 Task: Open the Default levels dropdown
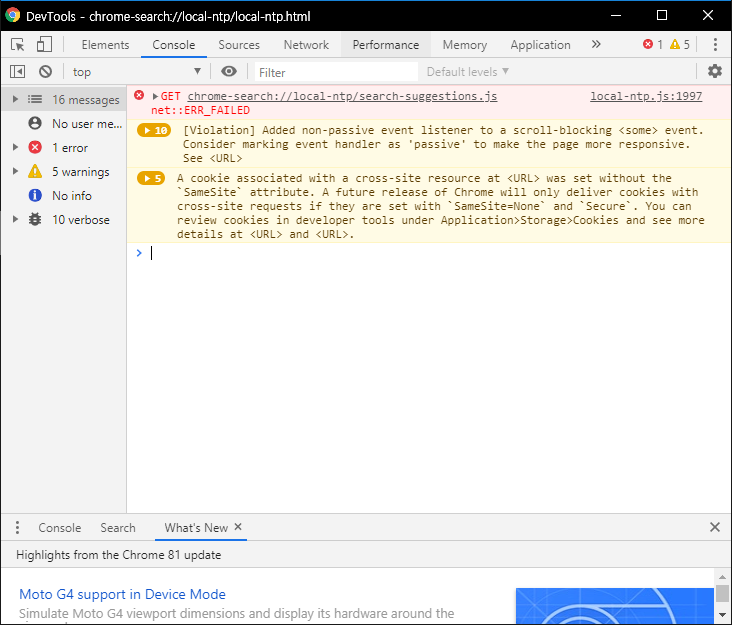[x=467, y=72]
